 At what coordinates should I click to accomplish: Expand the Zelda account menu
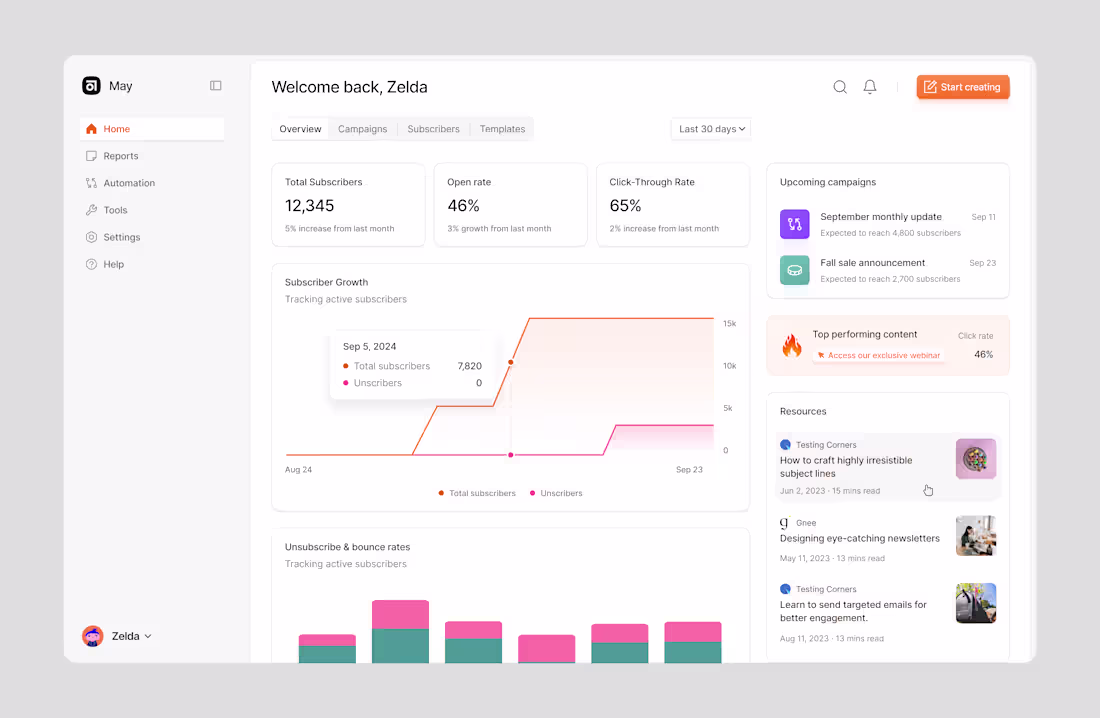tap(117, 636)
